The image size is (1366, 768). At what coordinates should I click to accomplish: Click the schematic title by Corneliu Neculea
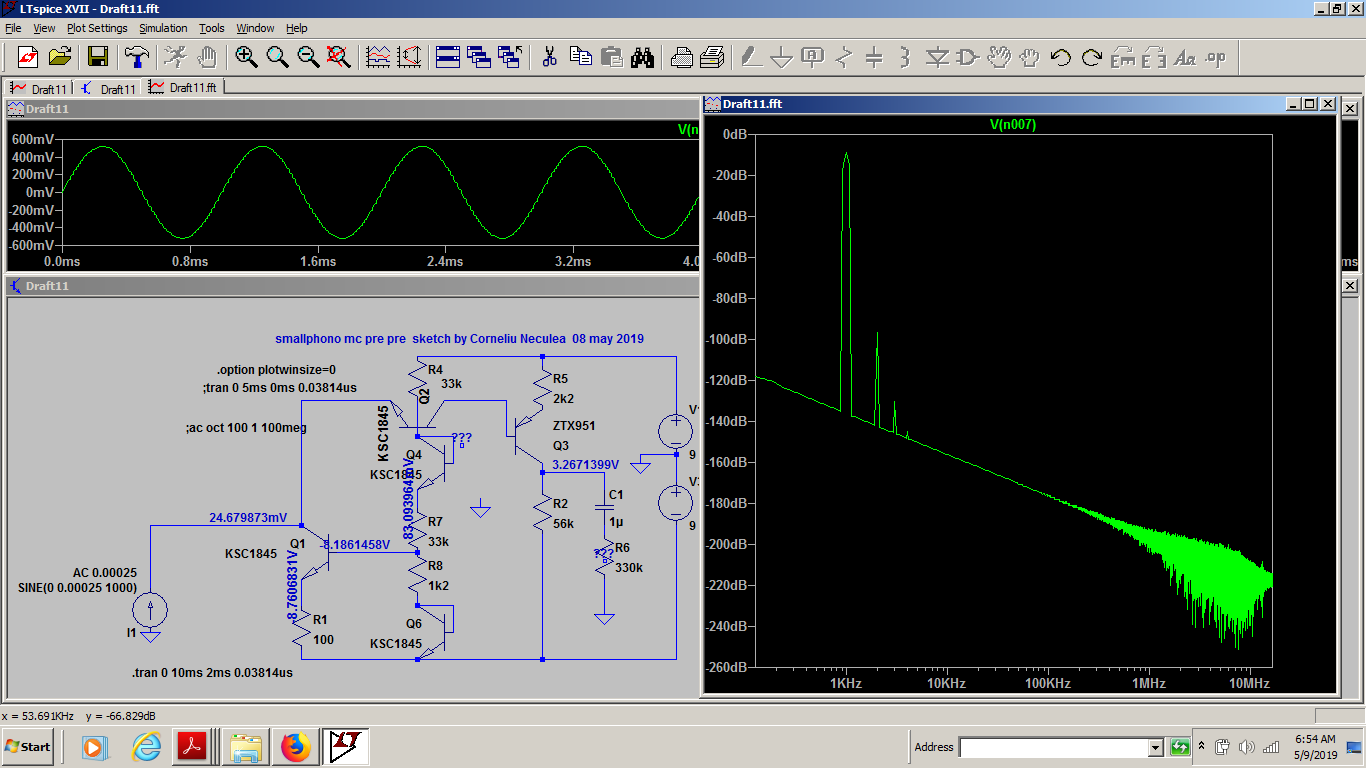(x=460, y=339)
